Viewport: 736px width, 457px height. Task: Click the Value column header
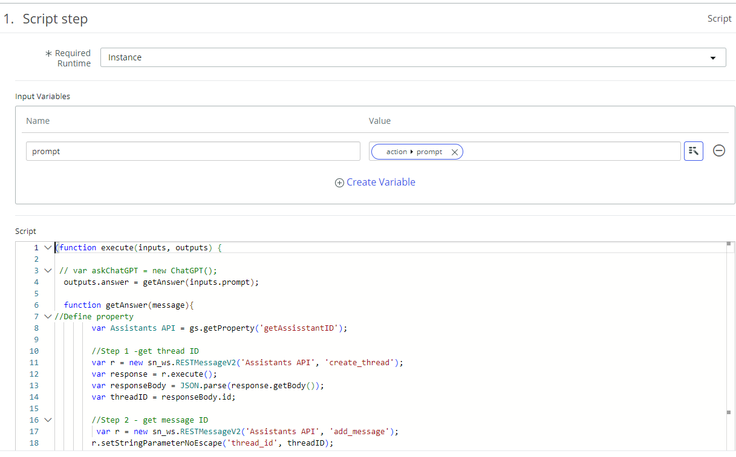[x=379, y=121]
